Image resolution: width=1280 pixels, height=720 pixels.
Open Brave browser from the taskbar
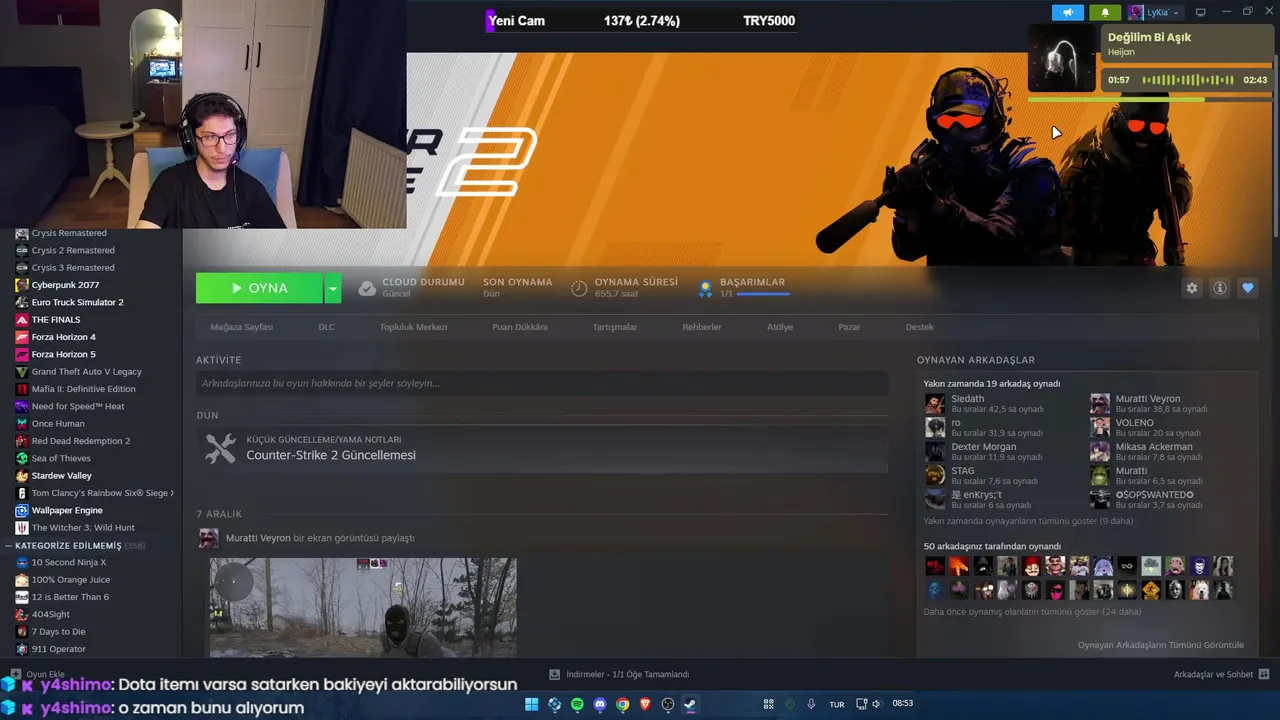645,704
